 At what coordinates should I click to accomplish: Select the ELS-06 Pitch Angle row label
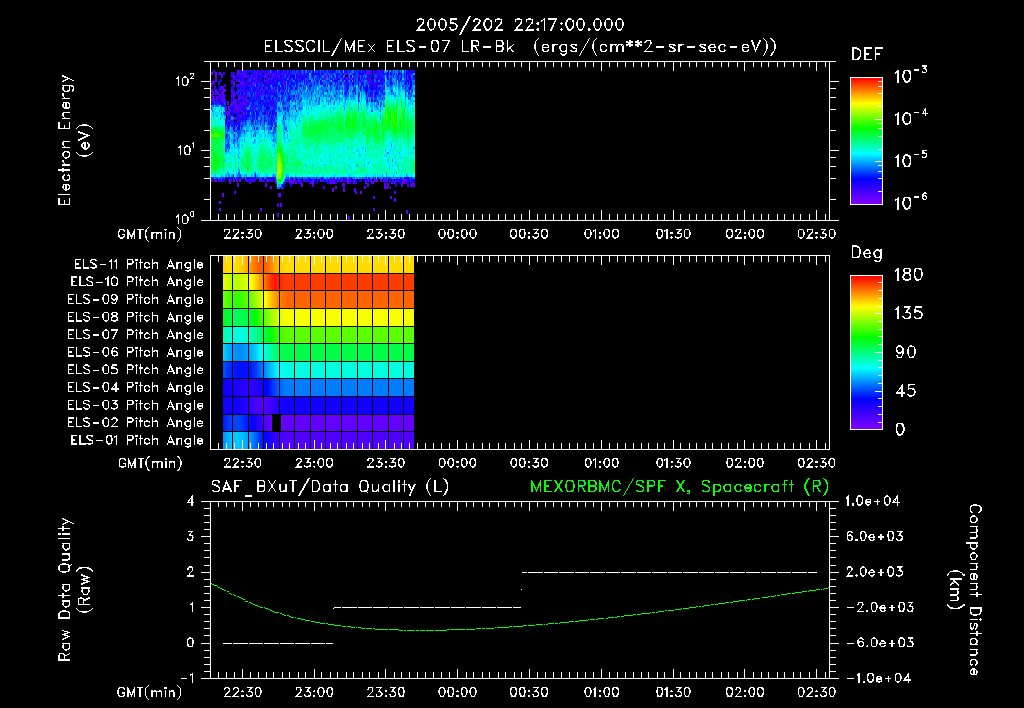136,353
